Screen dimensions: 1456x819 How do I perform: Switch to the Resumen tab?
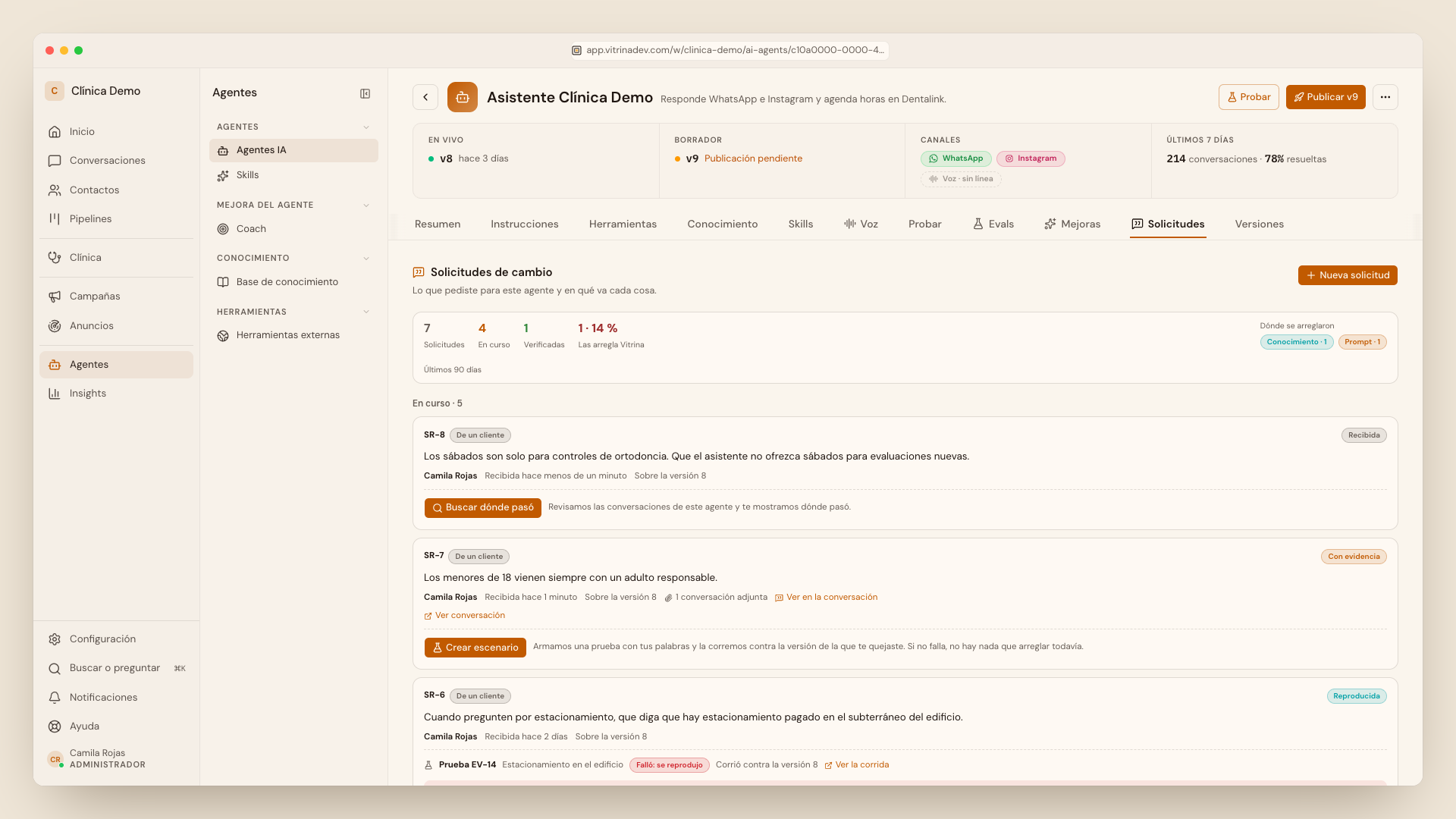point(438,224)
